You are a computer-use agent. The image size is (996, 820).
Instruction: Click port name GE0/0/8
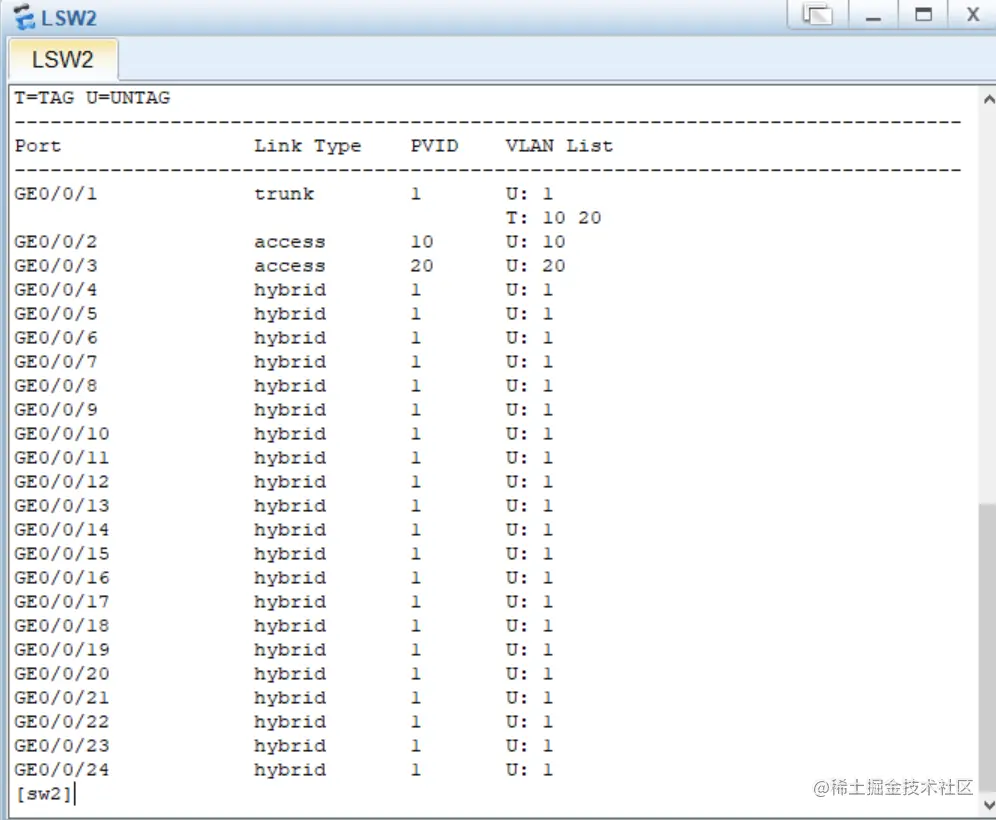[56, 386]
